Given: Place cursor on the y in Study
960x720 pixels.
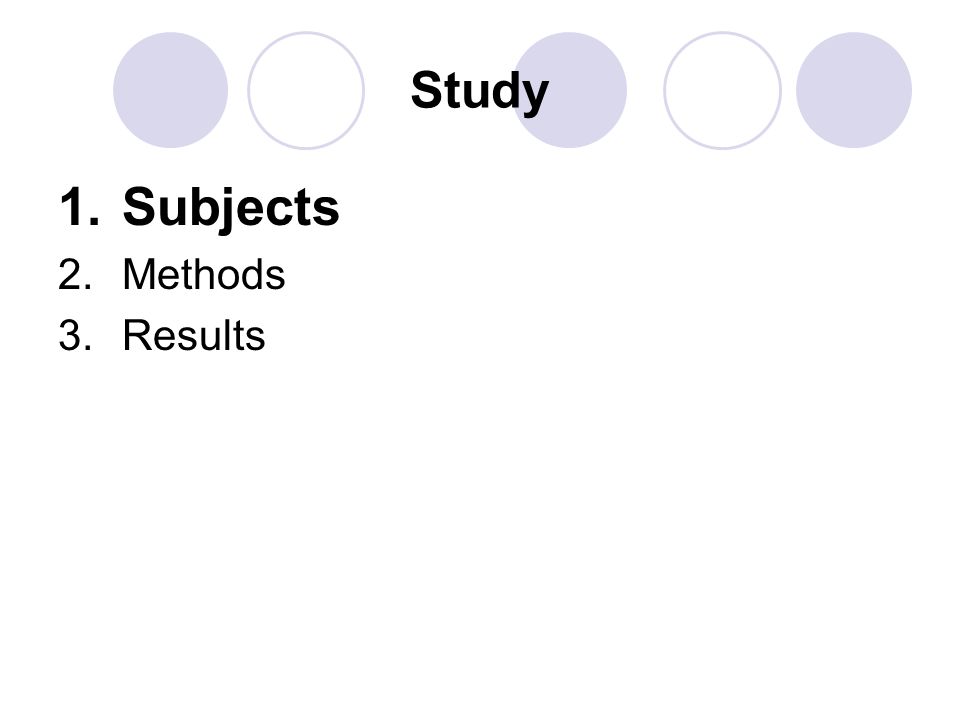Looking at the screenshot, I should click(x=535, y=98).
